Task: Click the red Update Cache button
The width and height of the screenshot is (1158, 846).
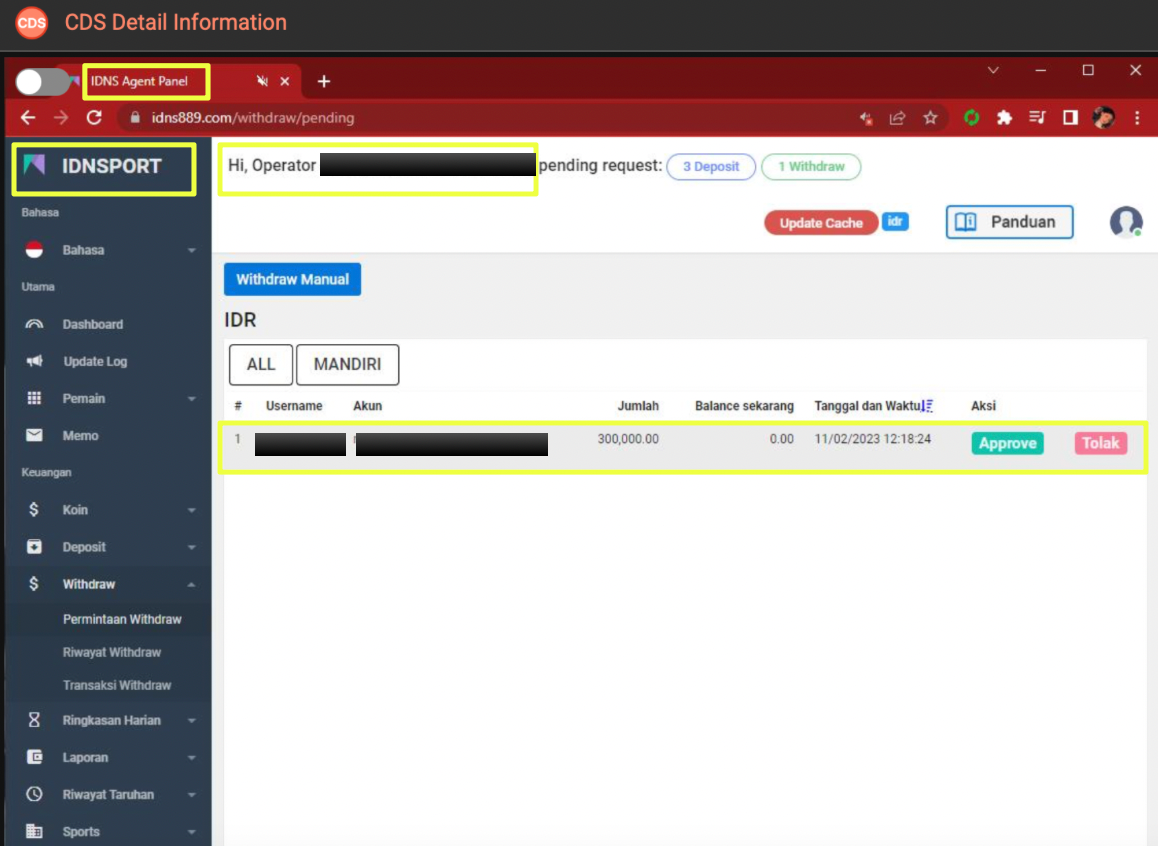Action: click(x=821, y=223)
